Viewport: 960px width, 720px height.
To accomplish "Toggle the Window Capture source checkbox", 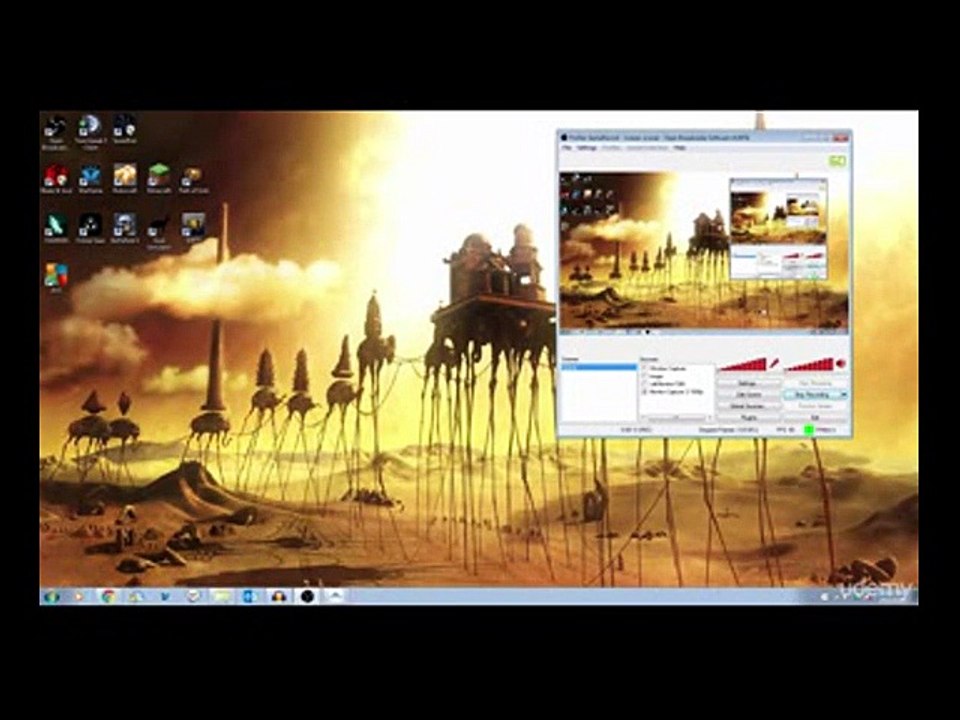I will click(x=645, y=369).
